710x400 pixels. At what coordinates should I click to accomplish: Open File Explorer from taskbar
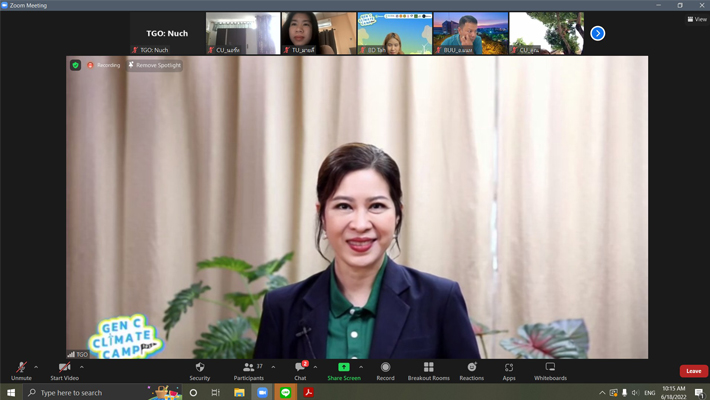[239, 392]
